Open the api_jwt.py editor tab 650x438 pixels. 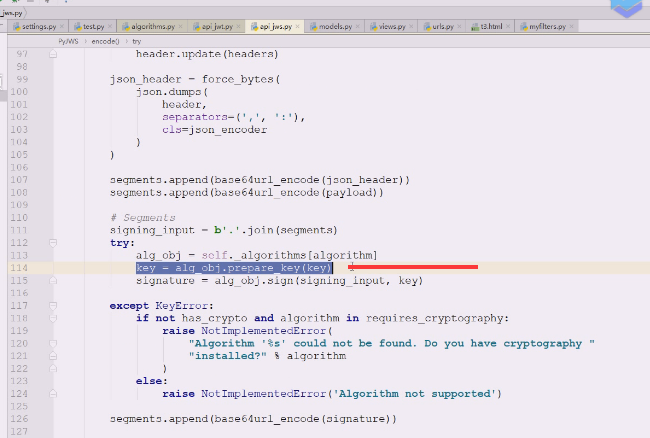217,27
